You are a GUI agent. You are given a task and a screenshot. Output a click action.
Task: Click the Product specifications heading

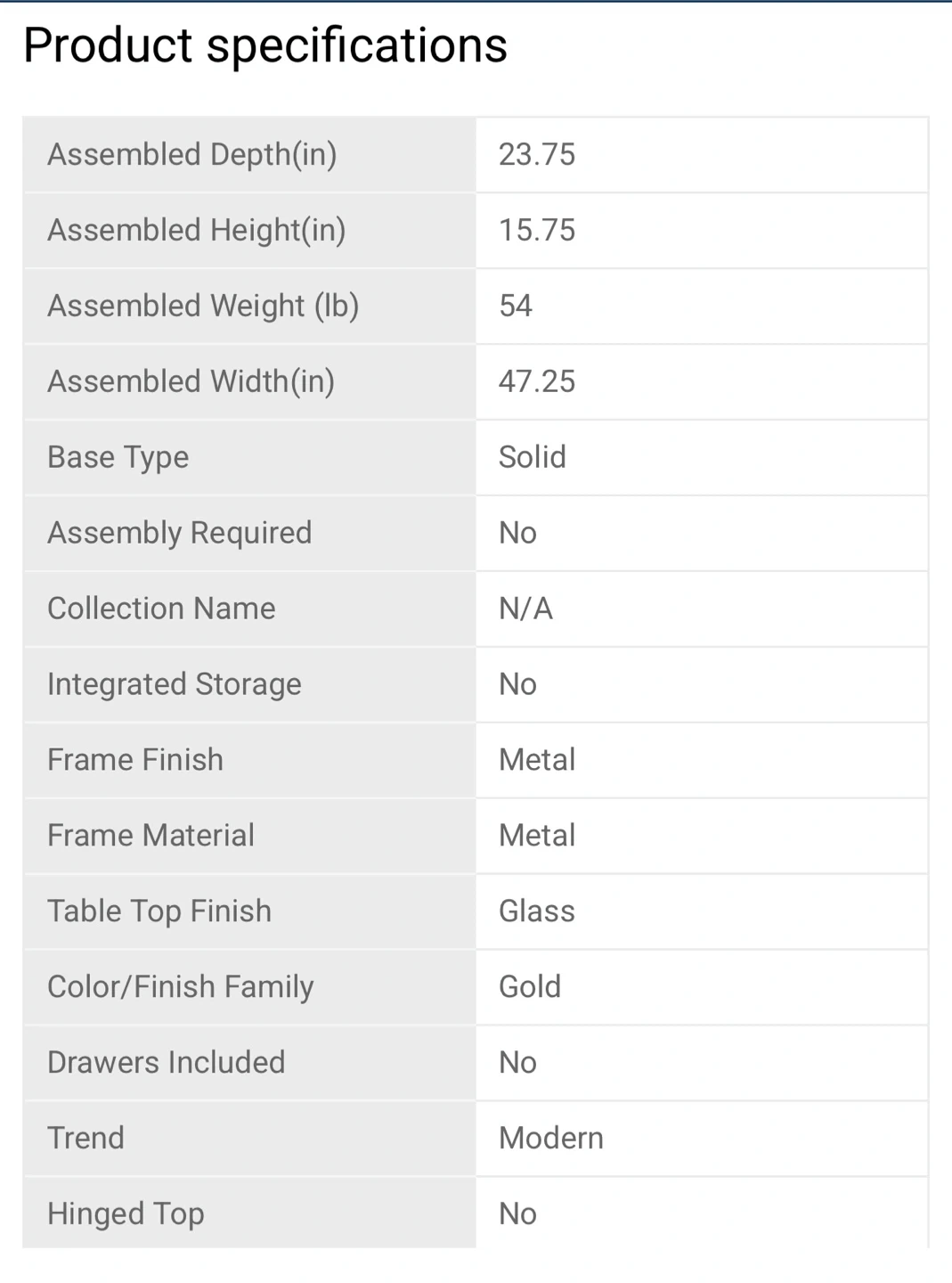264,45
